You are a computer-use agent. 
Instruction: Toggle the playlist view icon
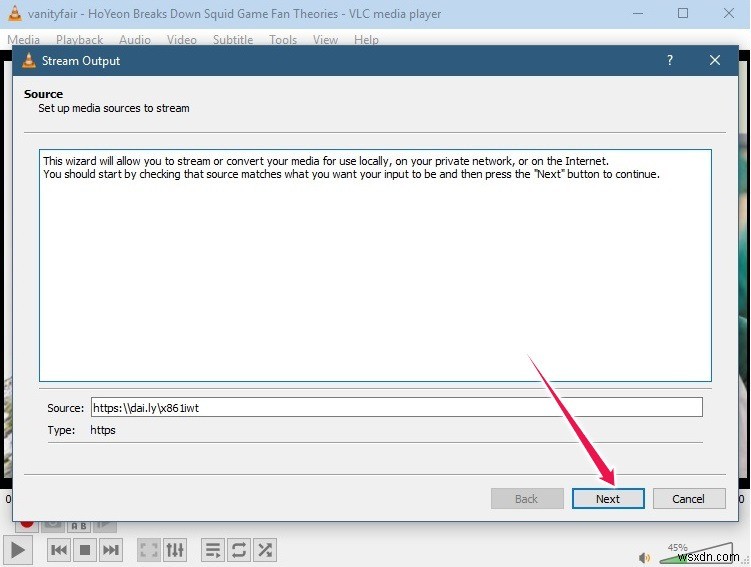click(x=213, y=550)
